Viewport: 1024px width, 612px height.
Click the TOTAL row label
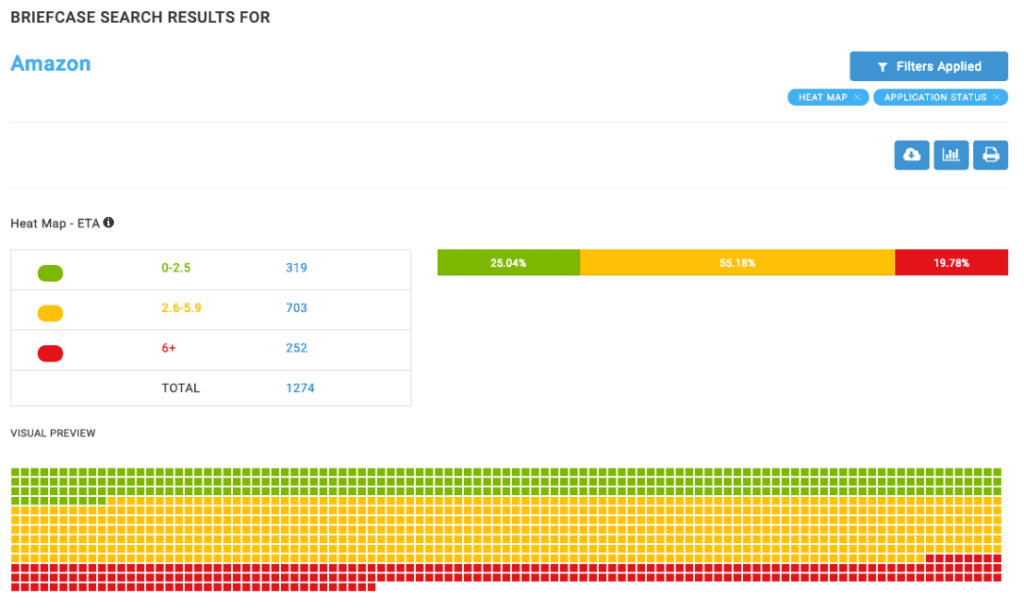(x=181, y=388)
